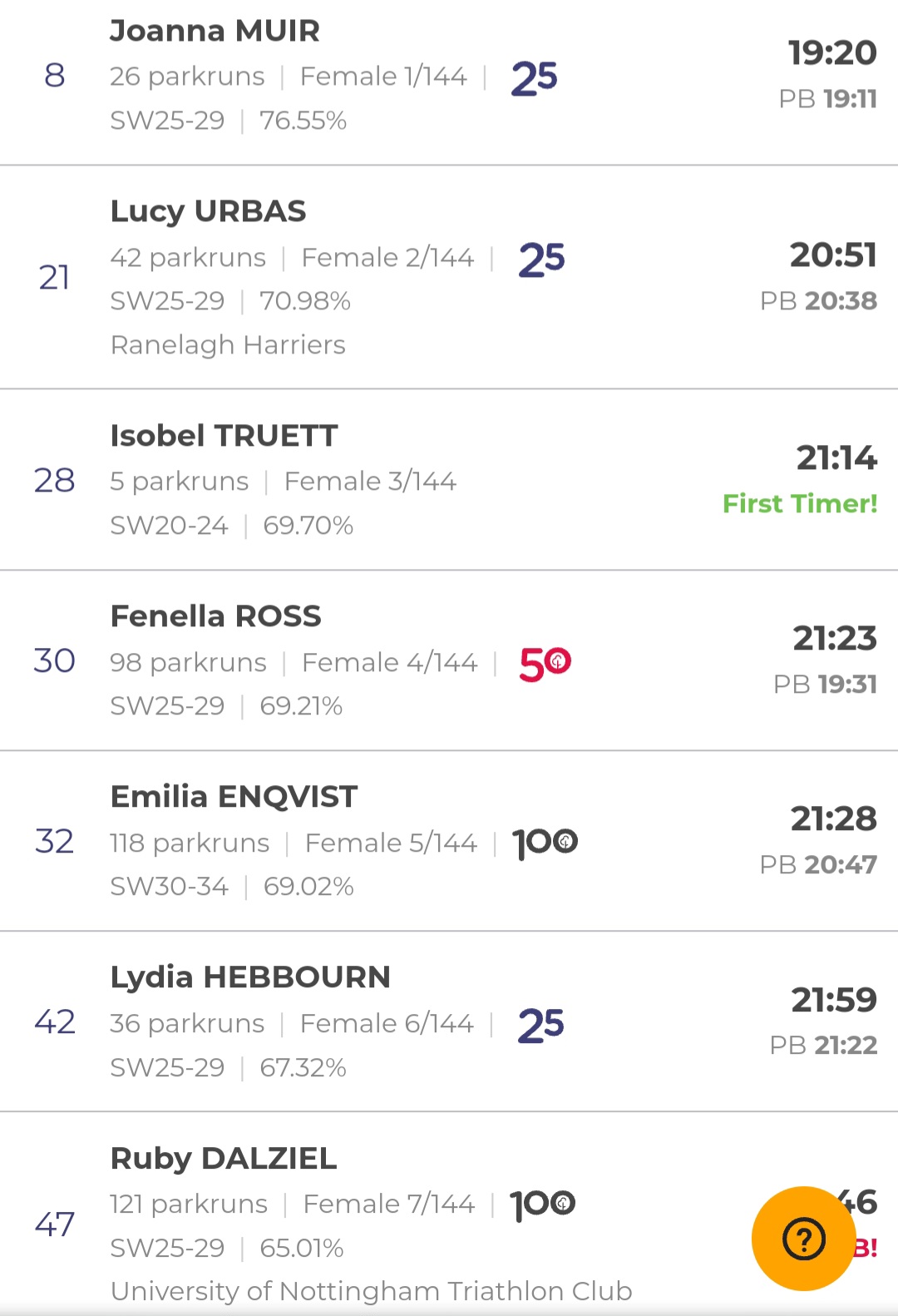The height and width of the screenshot is (1316, 898).
Task: View Emilia ENQVIST's parkrun history
Action: [x=234, y=797]
